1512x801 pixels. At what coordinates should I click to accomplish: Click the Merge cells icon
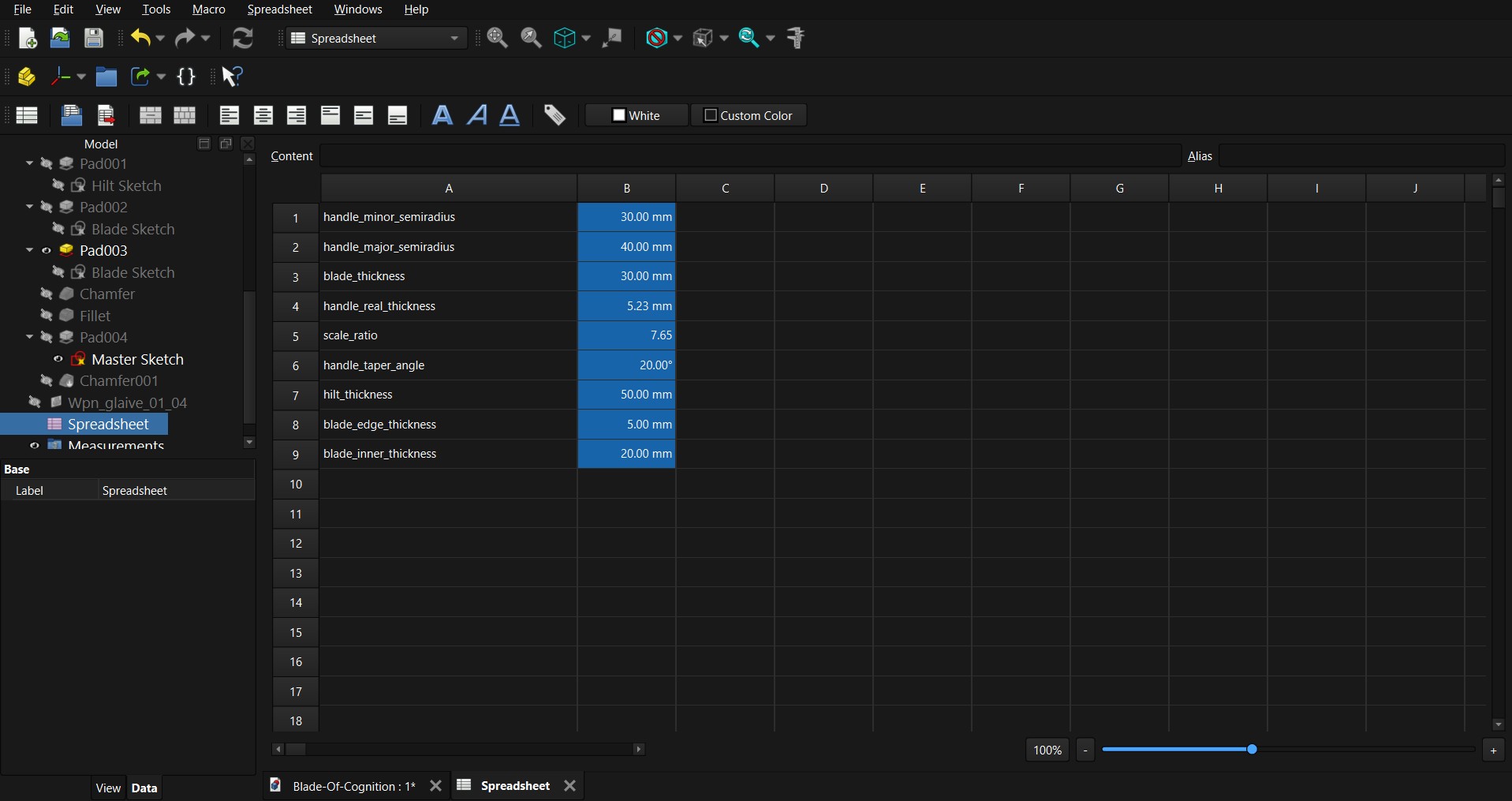(x=151, y=115)
